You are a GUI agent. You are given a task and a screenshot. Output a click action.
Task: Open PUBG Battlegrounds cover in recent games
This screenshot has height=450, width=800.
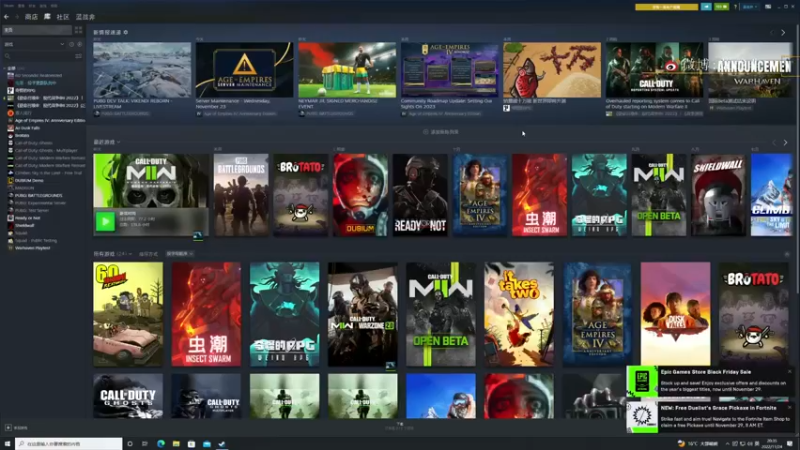point(241,195)
